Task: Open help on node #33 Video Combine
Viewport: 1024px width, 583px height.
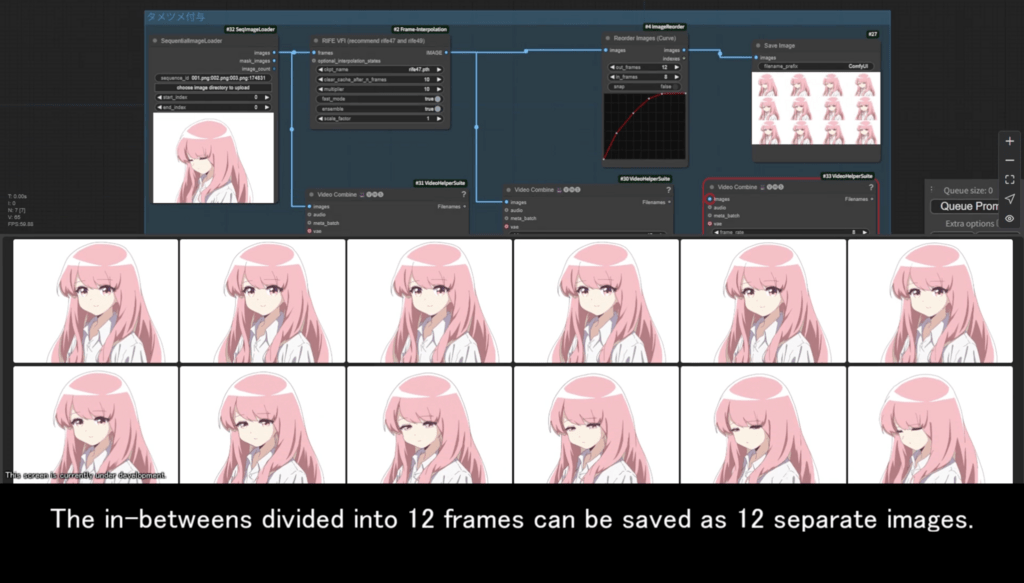Action: (871, 187)
